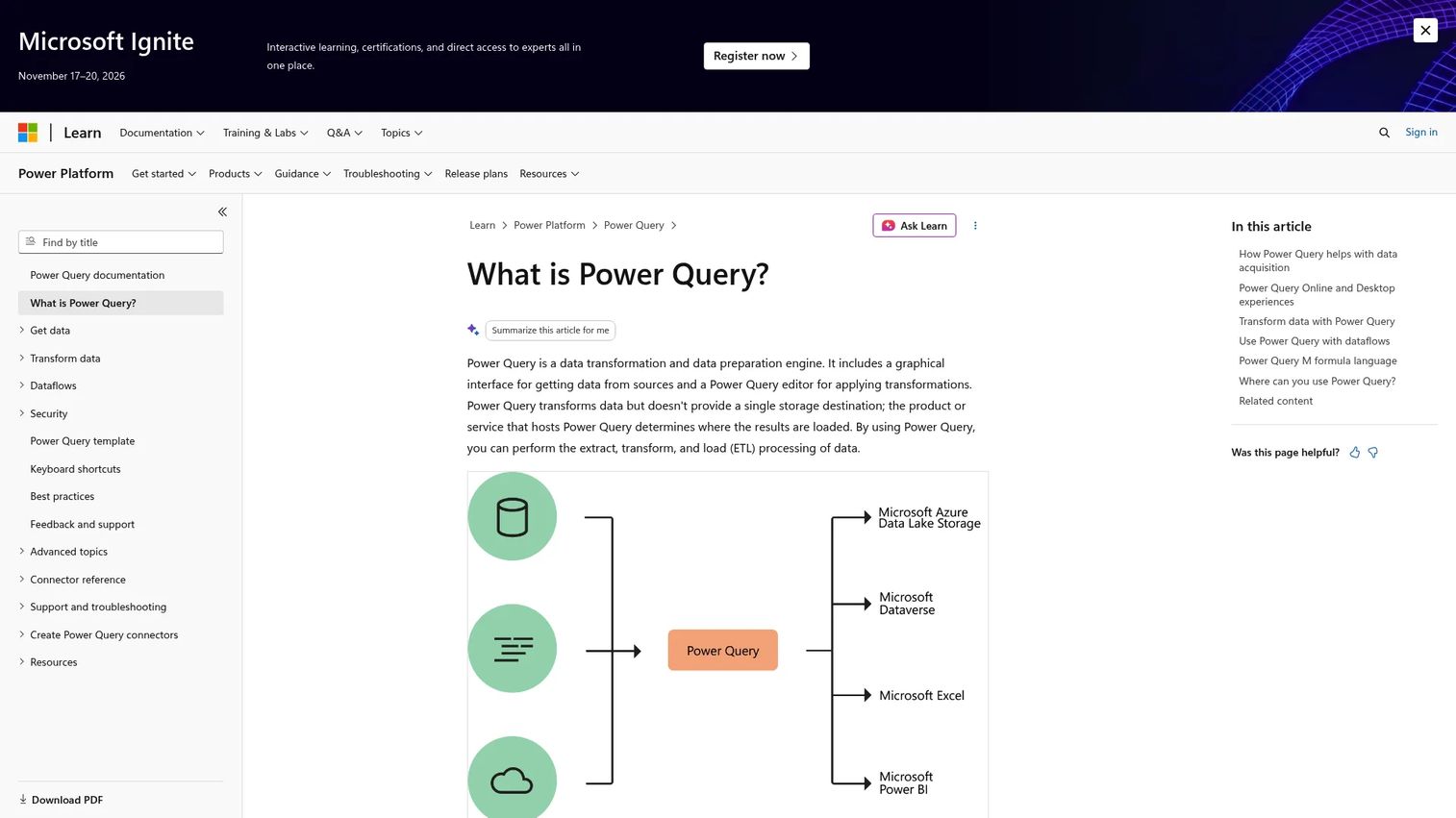Image resolution: width=1456 pixels, height=818 pixels.
Task: Click the Download PDF link
Action: pos(61,800)
